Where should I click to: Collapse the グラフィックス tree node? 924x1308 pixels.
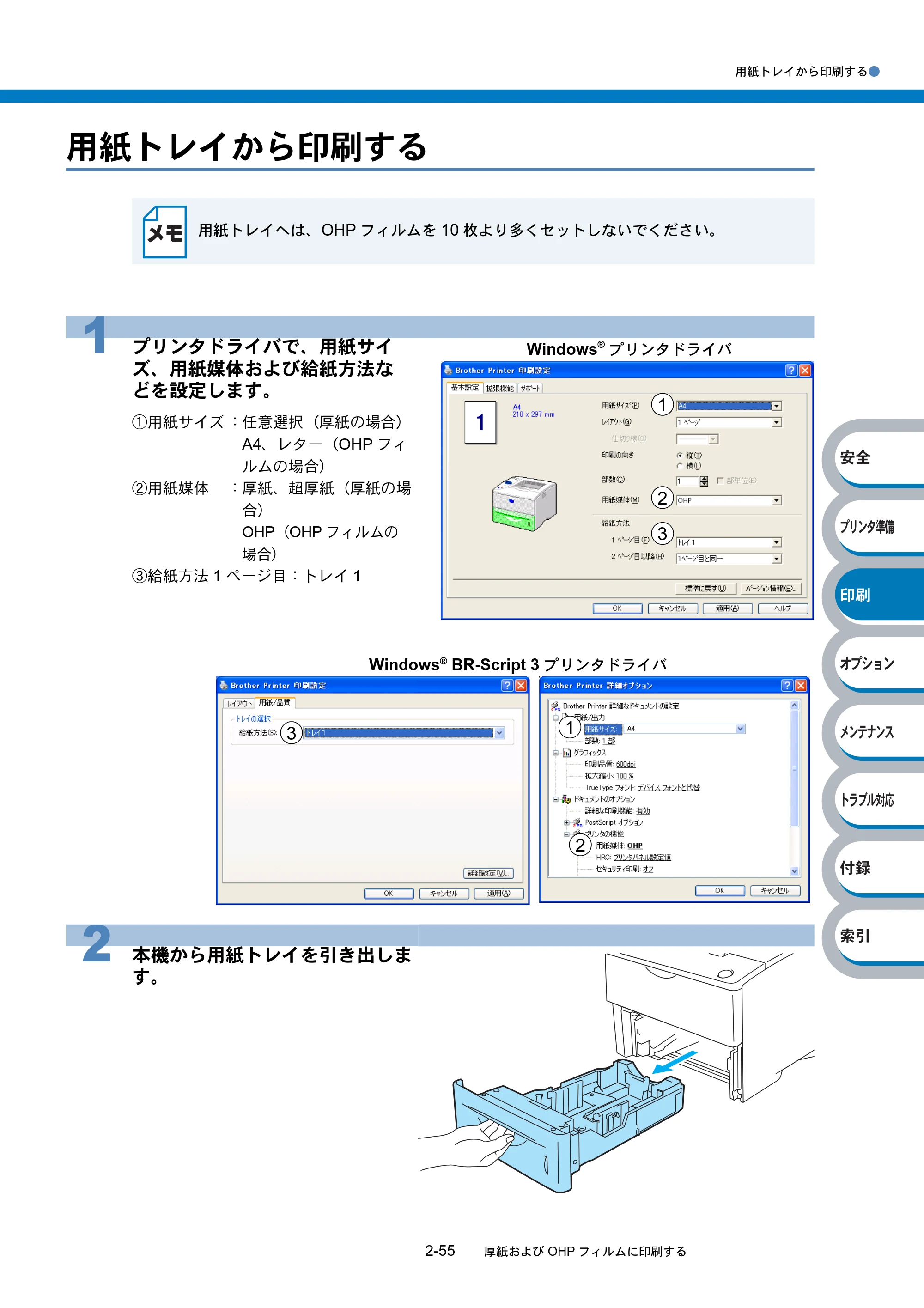coord(555,753)
